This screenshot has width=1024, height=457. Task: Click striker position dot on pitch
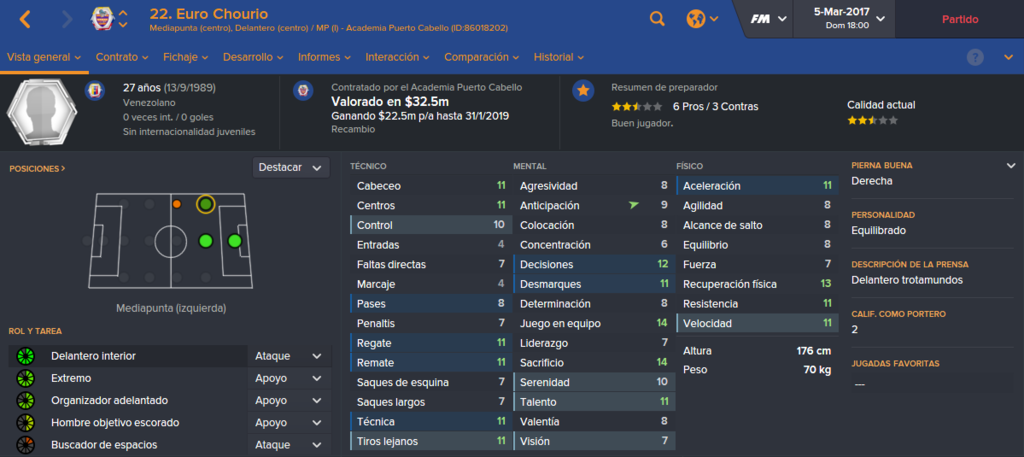tap(235, 241)
